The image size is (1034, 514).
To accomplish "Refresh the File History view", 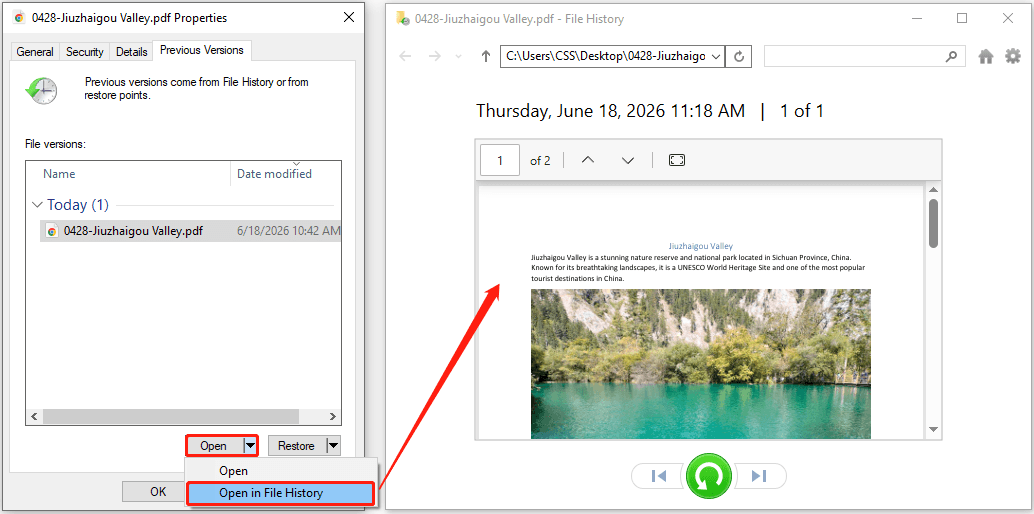I will [739, 57].
